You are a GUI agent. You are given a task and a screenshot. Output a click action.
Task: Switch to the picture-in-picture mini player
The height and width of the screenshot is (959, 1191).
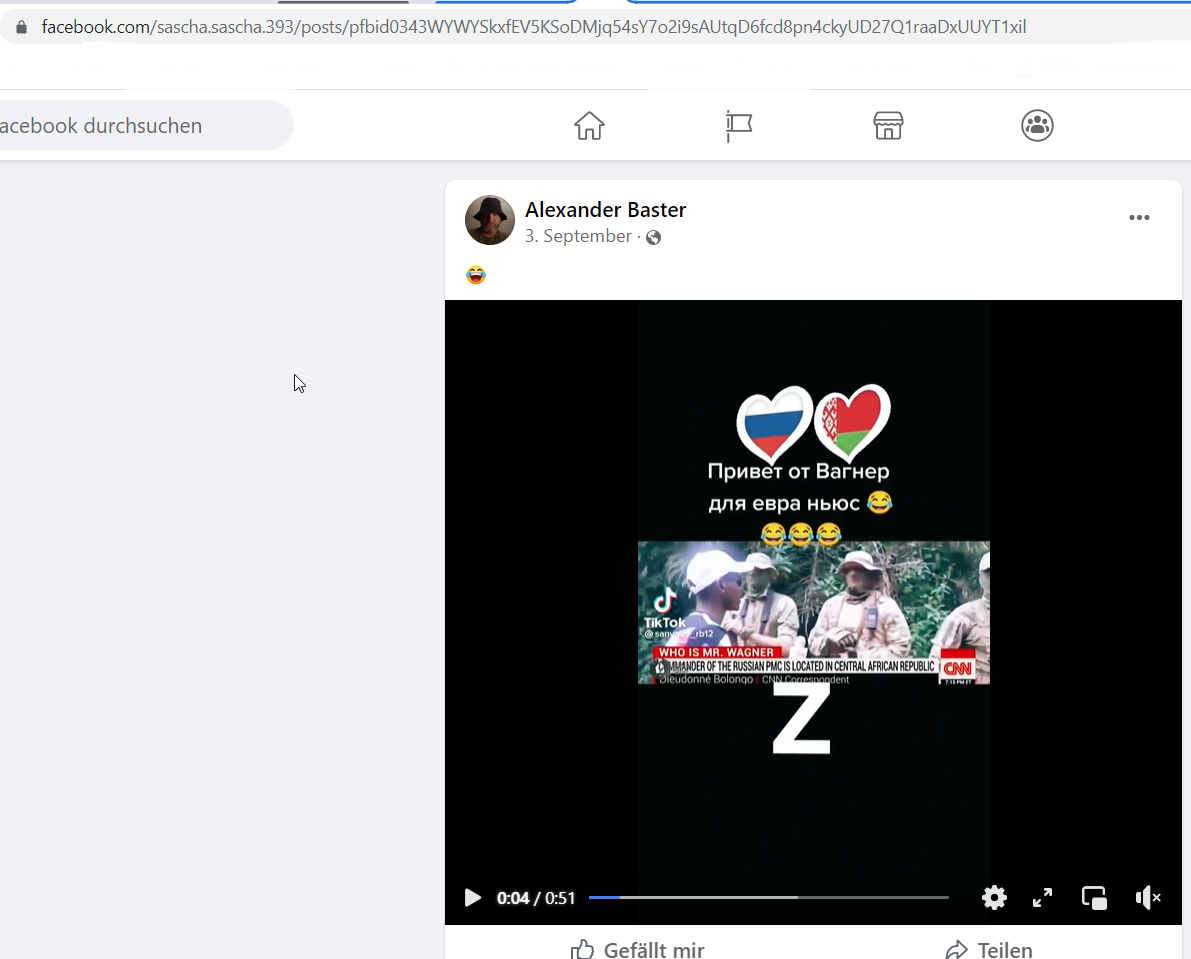1094,897
